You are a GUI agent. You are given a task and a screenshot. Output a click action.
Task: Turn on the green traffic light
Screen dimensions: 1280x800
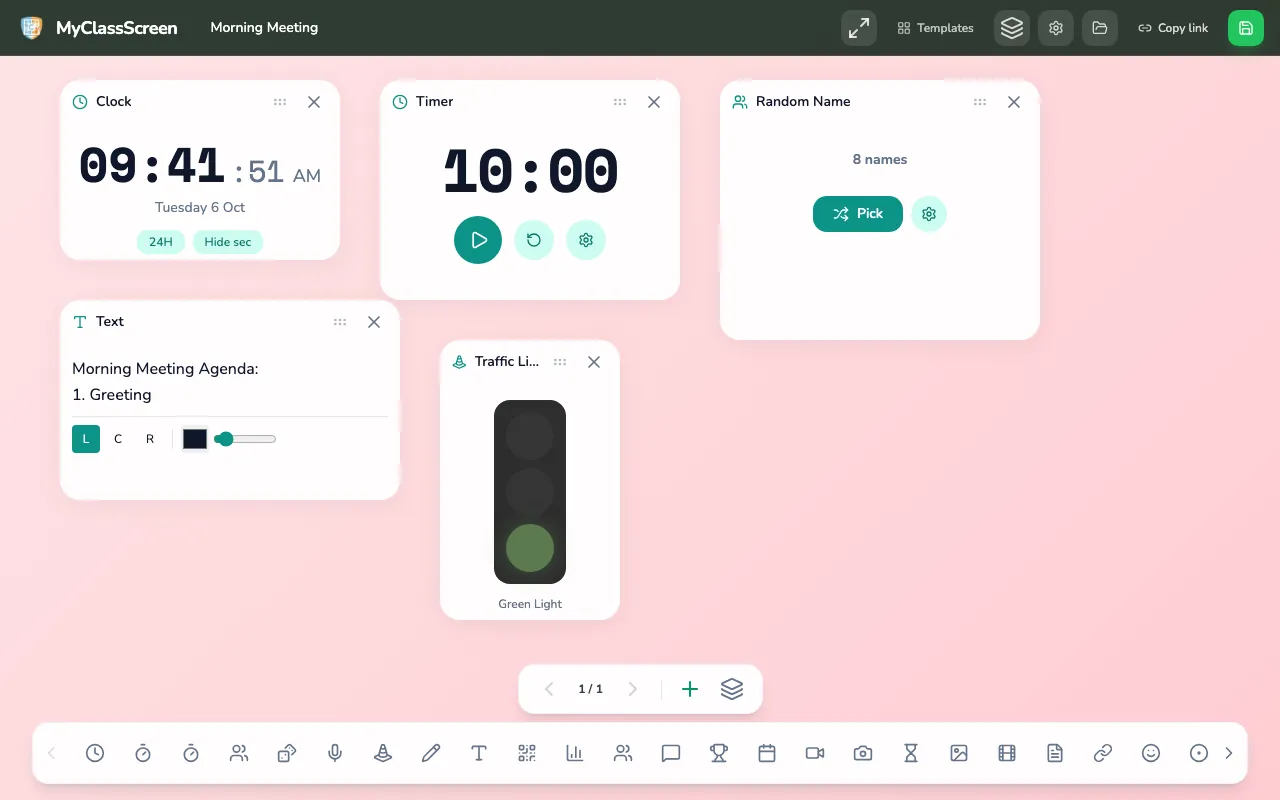[530, 548]
